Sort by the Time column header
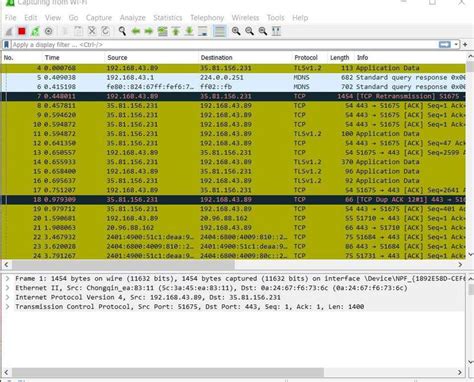 tap(74, 58)
